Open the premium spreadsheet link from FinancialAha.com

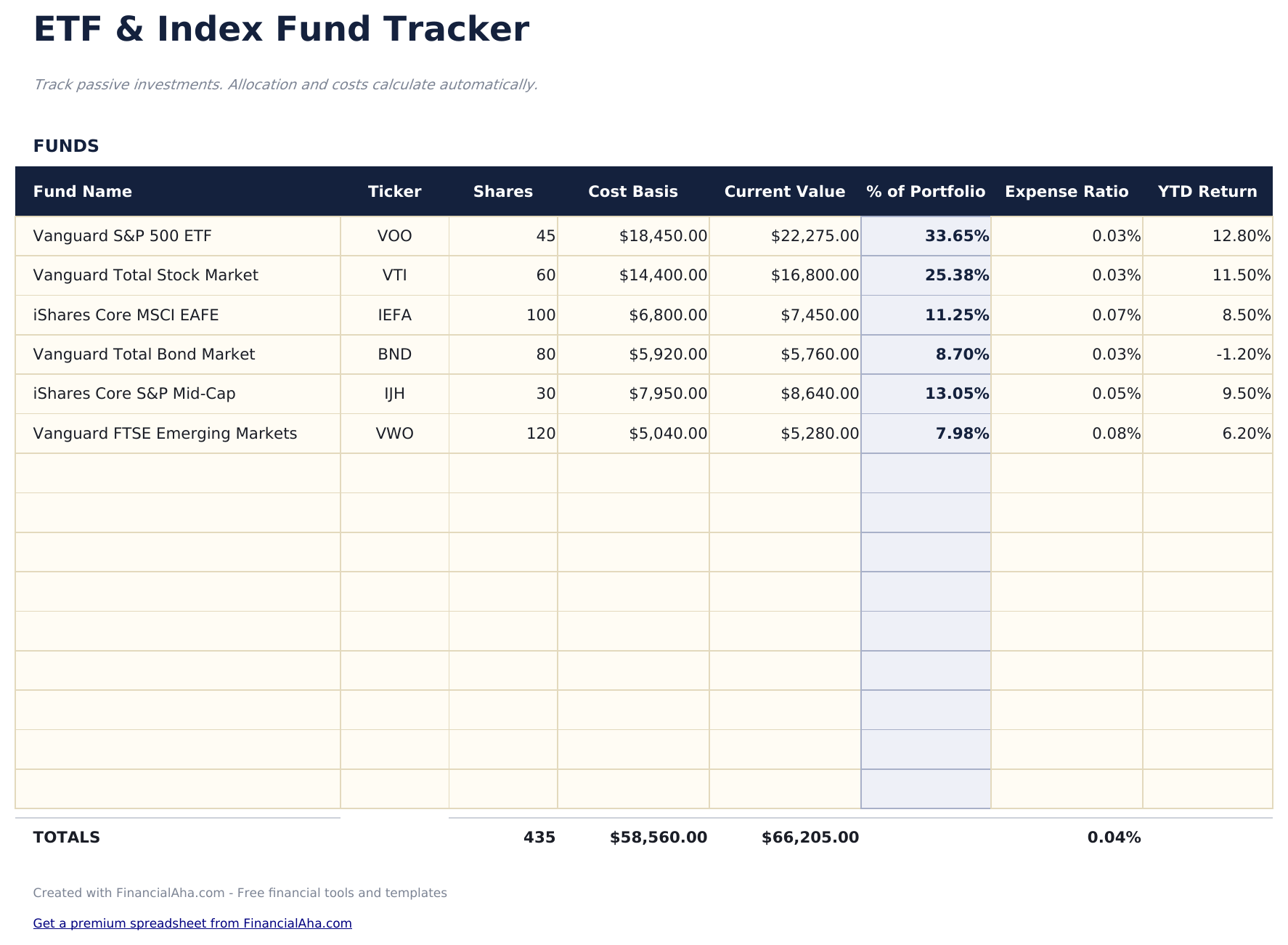192,923
